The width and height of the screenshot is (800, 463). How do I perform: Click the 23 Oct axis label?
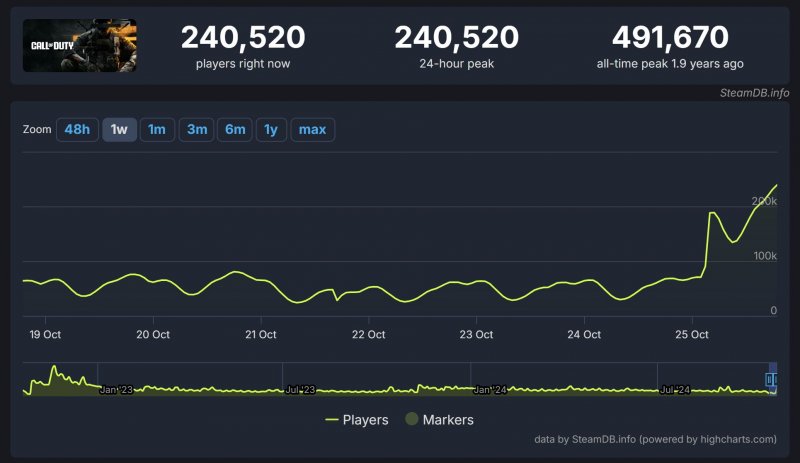(x=476, y=334)
